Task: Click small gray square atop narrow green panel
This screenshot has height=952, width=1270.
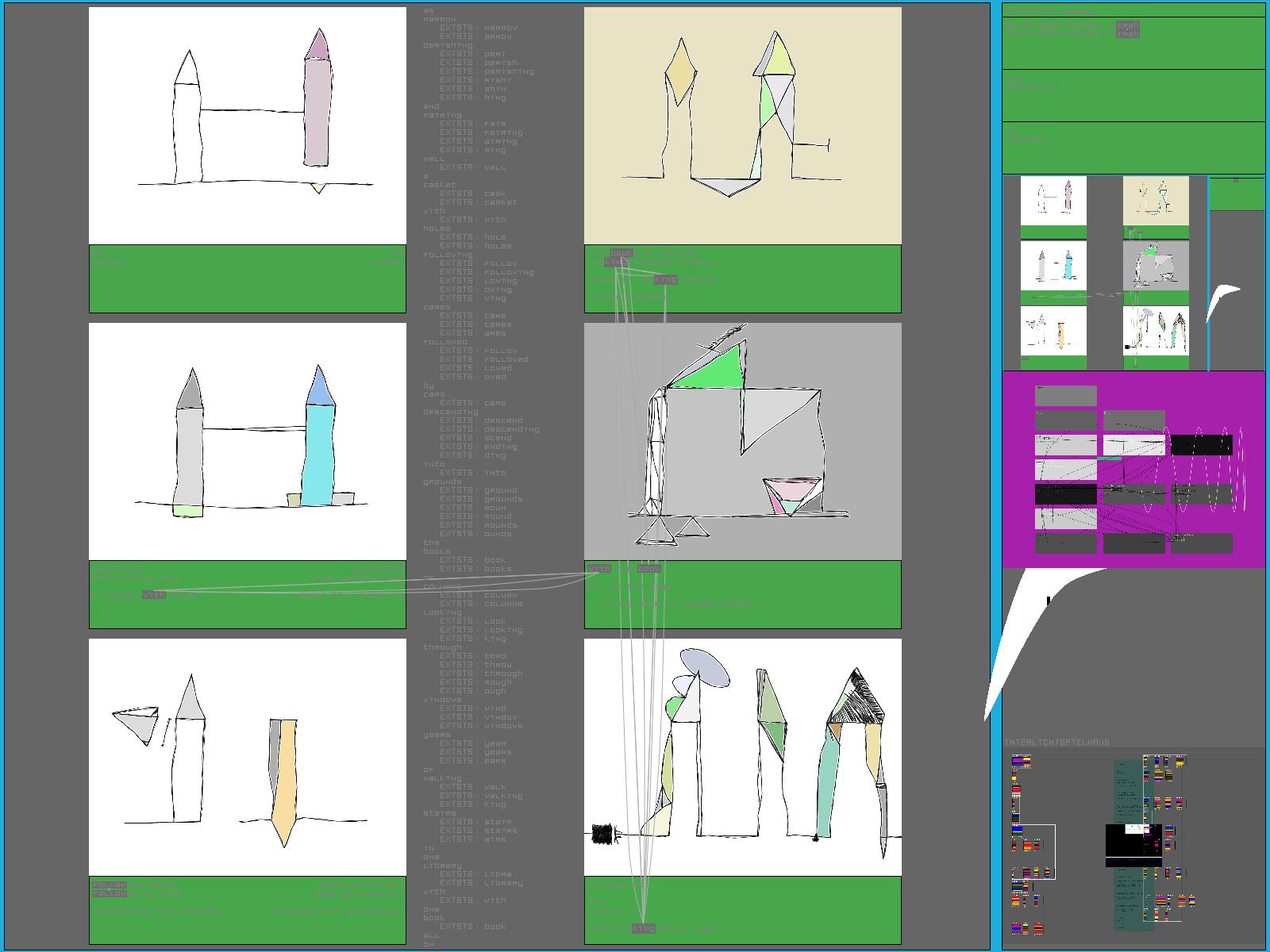Action: 1235,181
